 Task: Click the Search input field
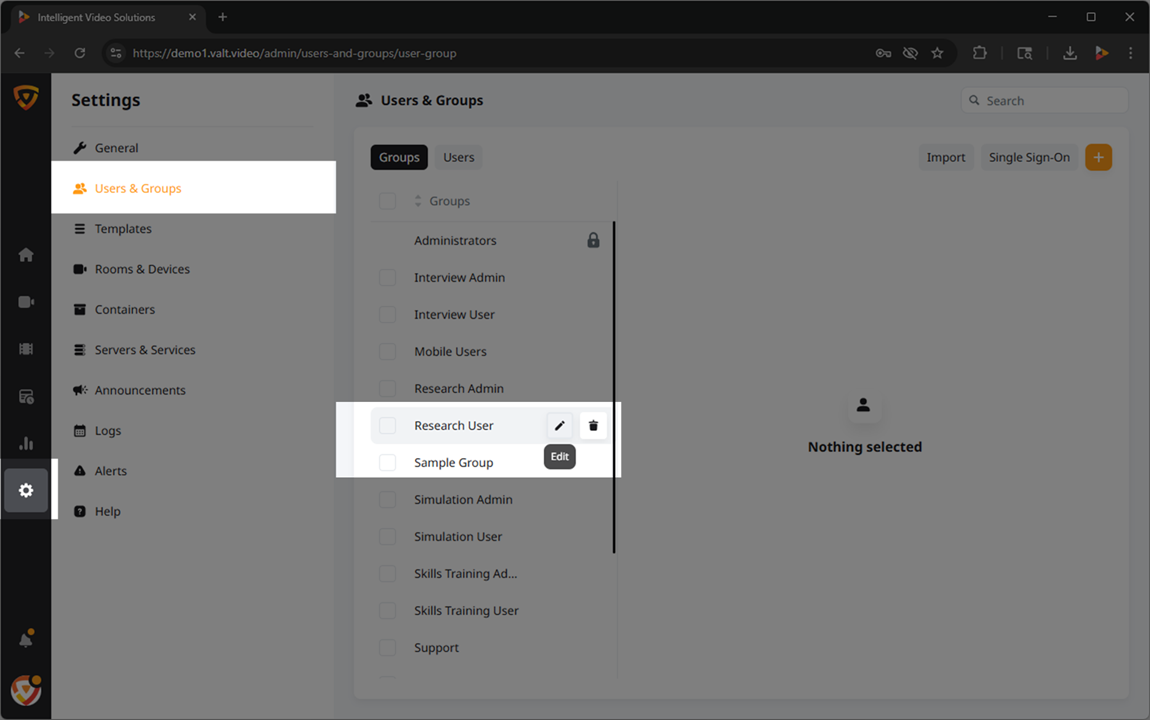1044,100
